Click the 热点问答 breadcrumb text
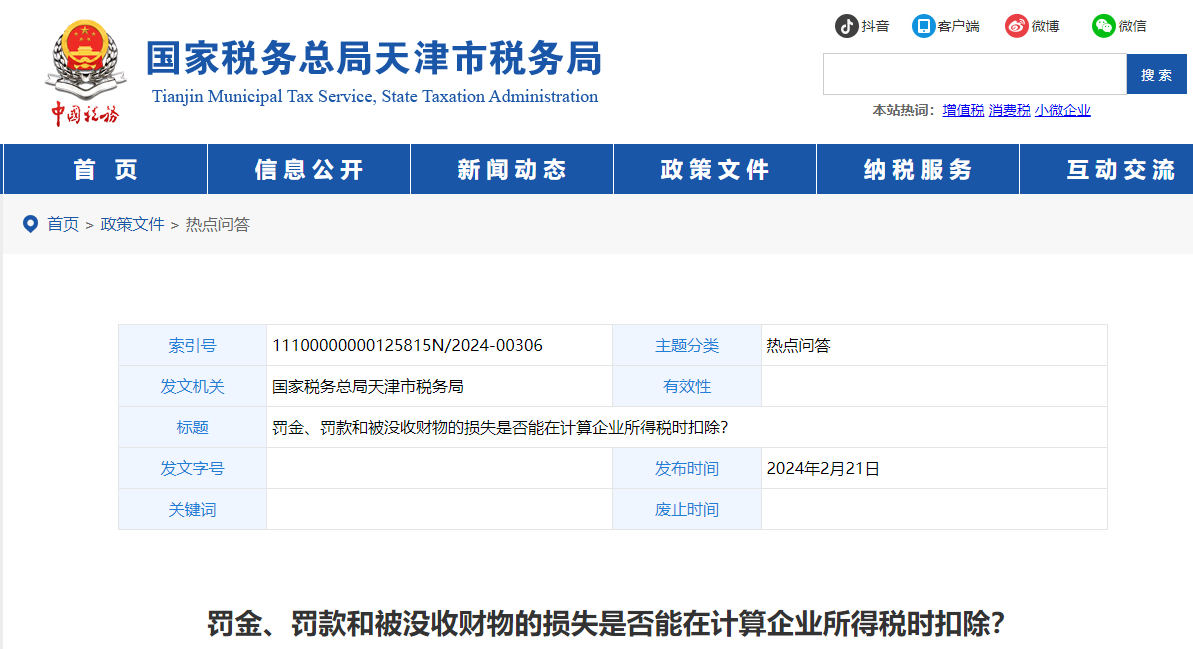The image size is (1193, 649). pyautogui.click(x=218, y=224)
